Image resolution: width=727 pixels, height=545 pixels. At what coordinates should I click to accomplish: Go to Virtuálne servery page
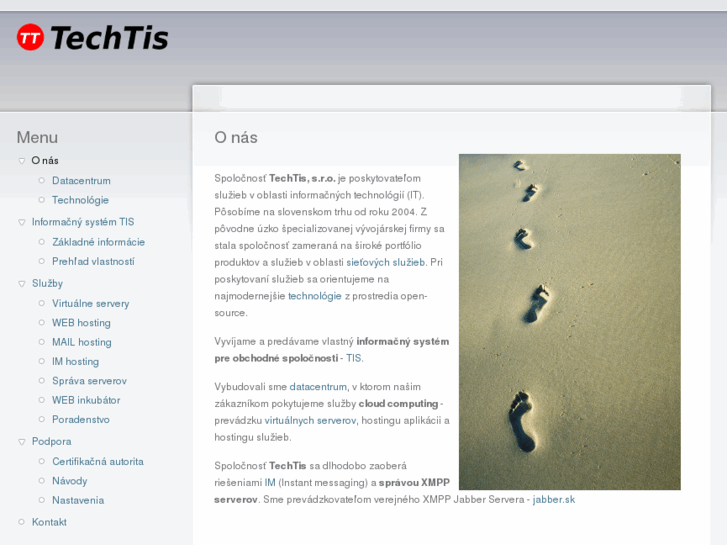90,303
